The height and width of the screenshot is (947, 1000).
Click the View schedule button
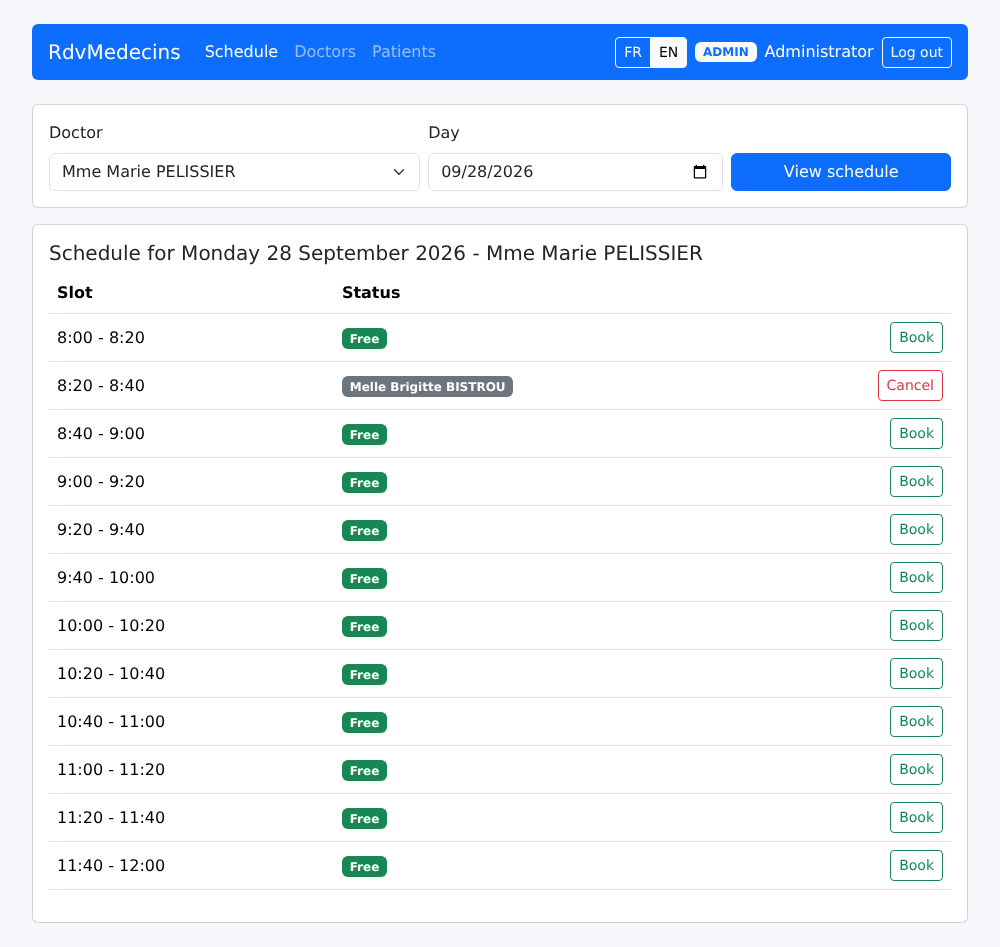(841, 172)
